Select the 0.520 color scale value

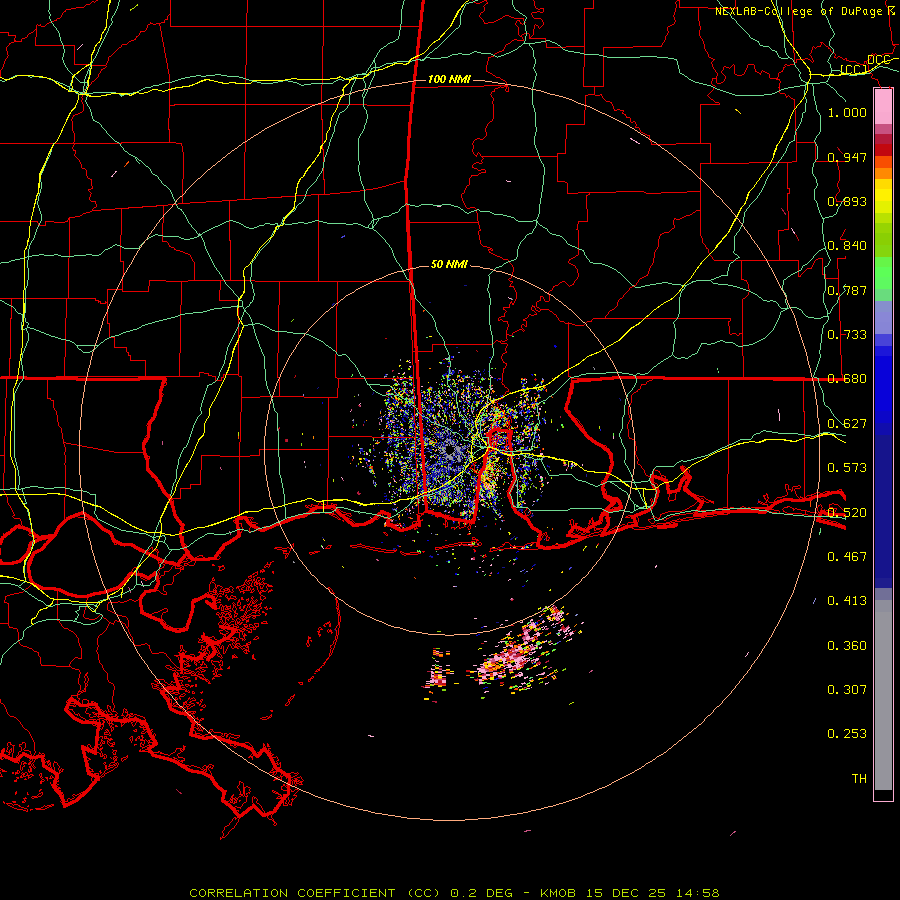coord(847,513)
